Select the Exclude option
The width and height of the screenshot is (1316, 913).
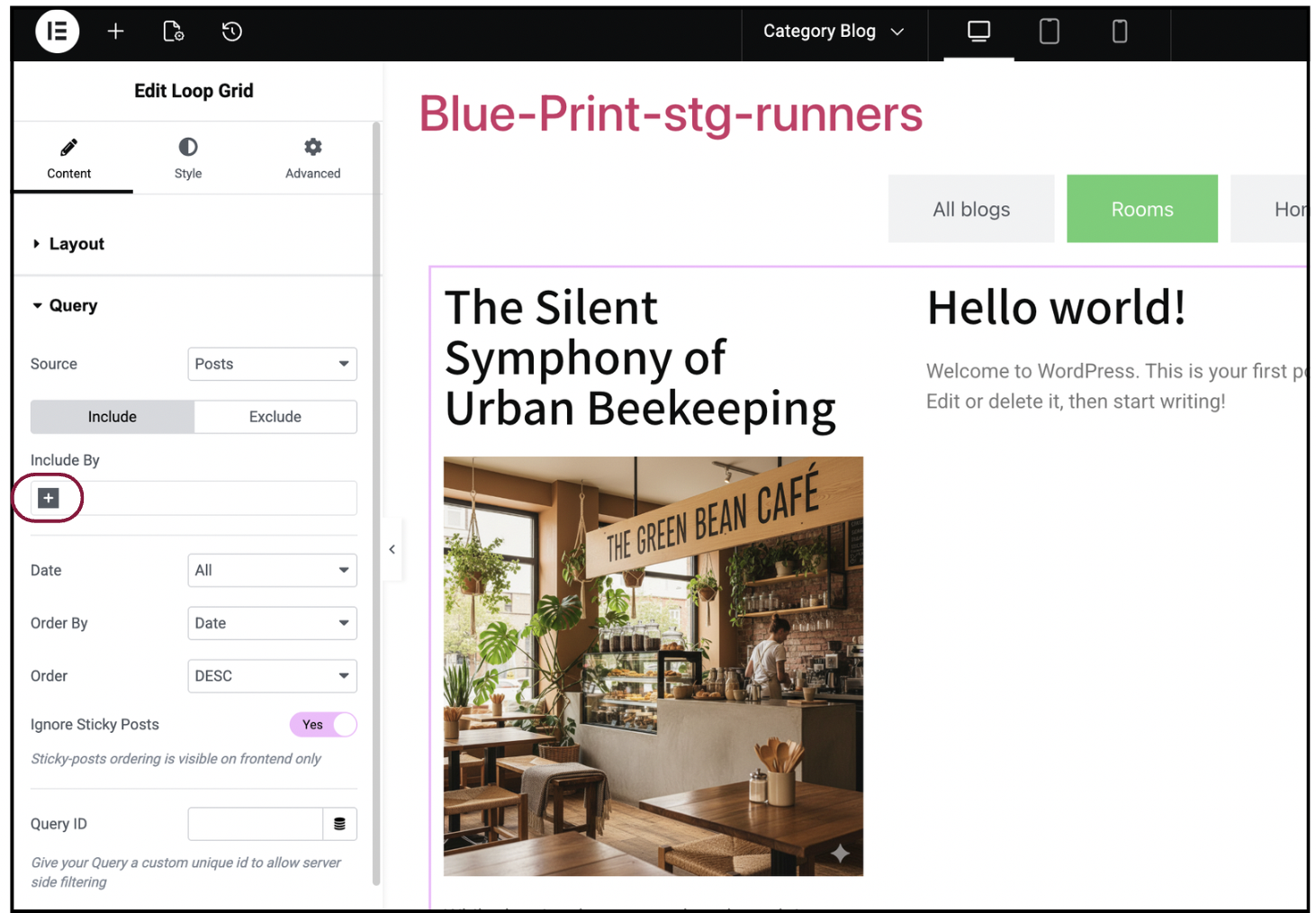coord(275,417)
